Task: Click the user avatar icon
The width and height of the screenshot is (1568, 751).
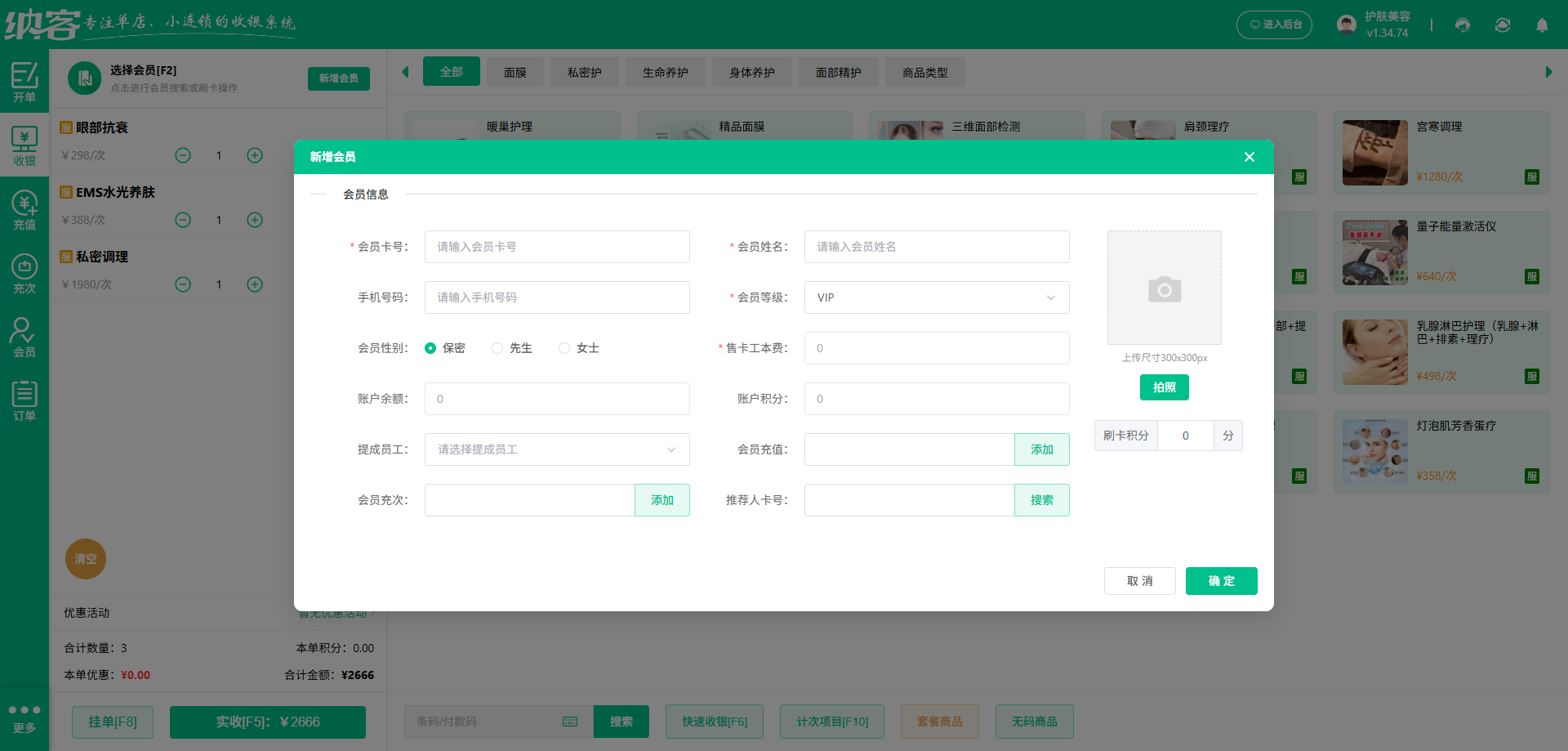Action: pos(1347,25)
